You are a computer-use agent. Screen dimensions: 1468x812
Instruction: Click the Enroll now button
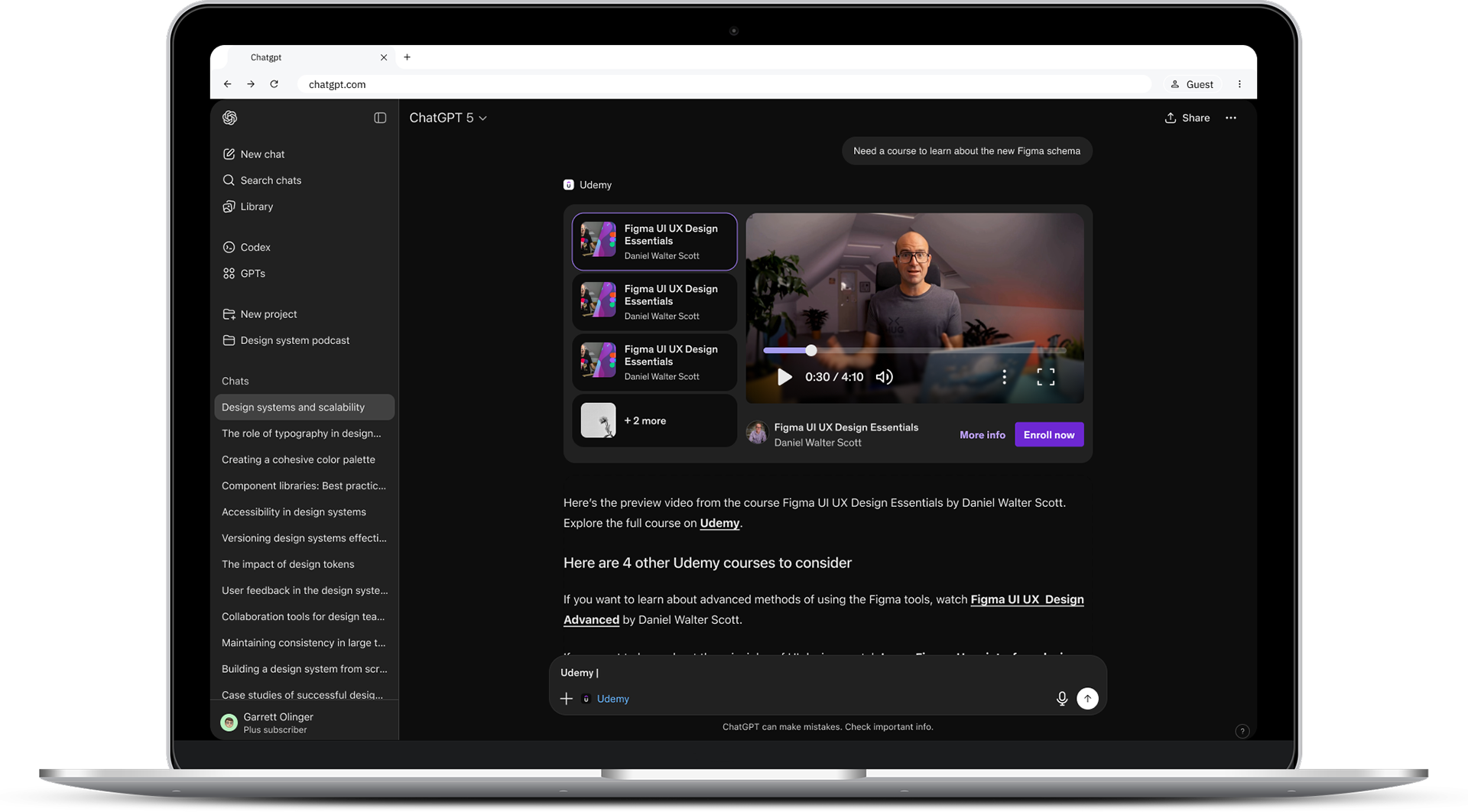point(1049,434)
